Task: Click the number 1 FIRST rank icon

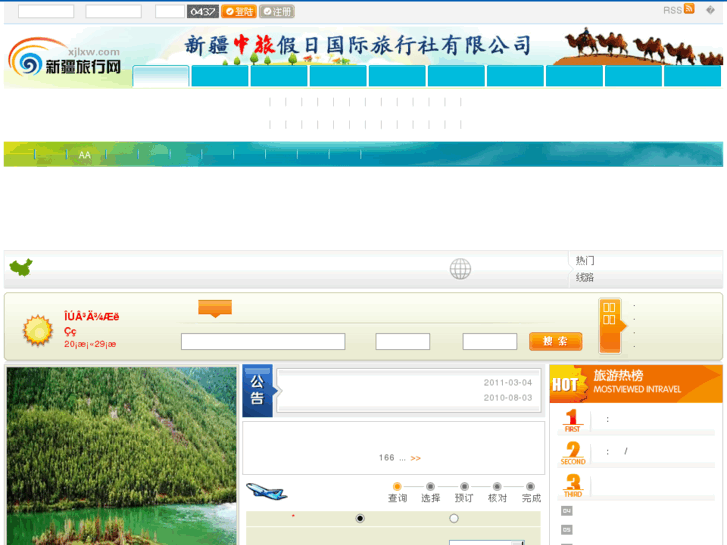Action: 572,420
